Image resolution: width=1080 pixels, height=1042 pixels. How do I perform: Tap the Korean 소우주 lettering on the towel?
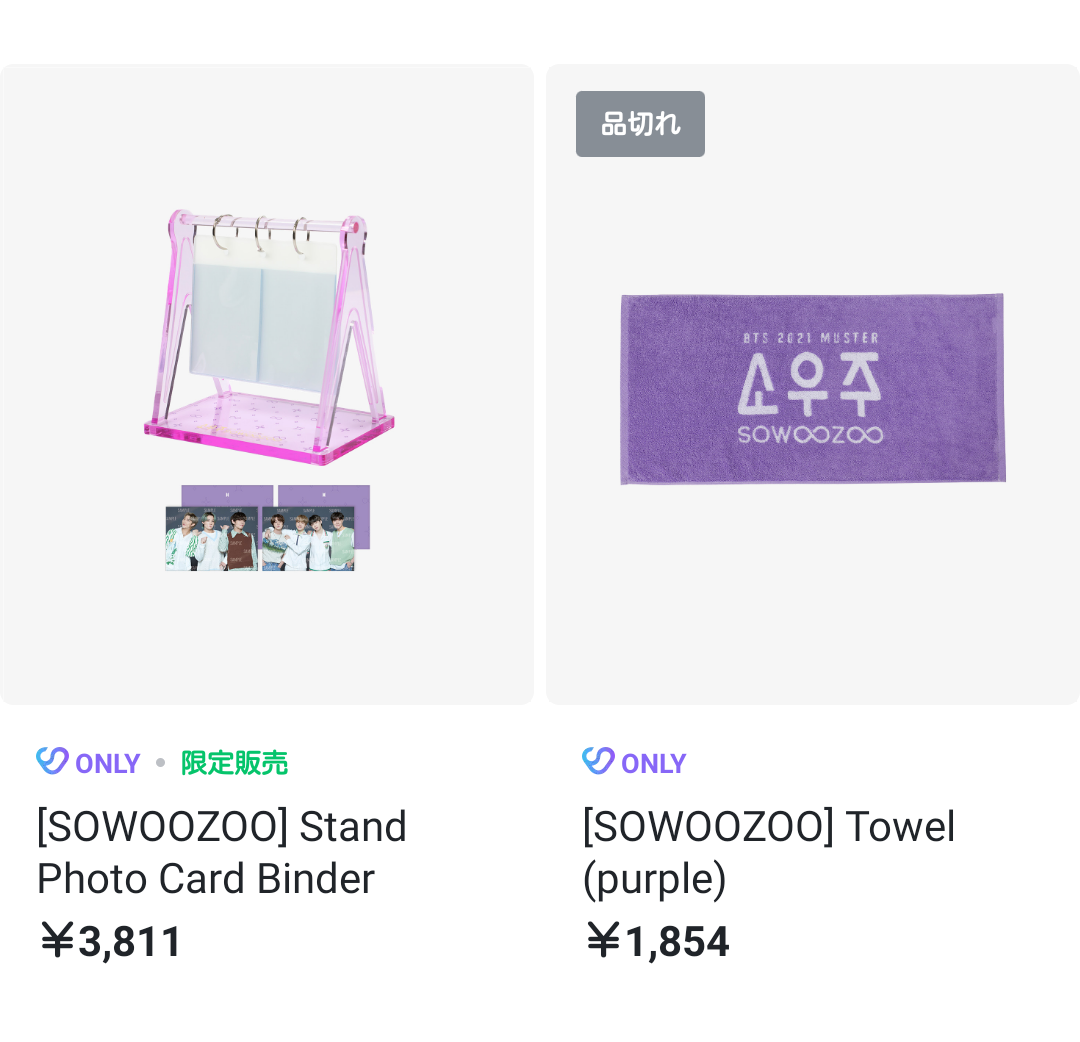point(808,383)
